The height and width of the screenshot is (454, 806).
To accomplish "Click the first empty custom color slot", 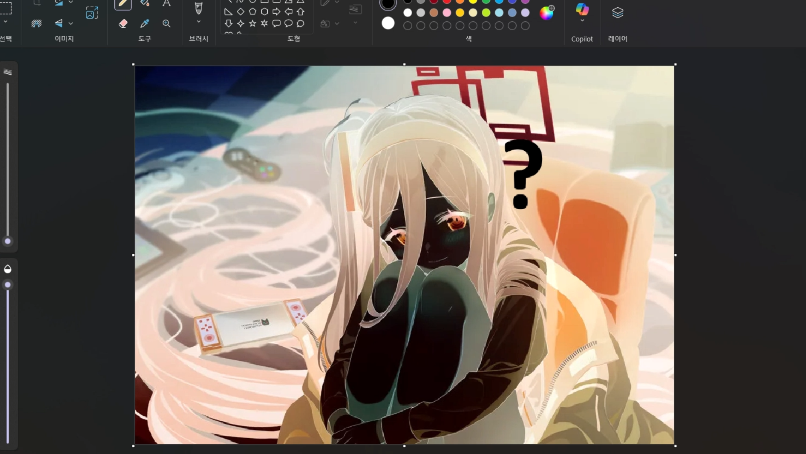I will 408,25.
